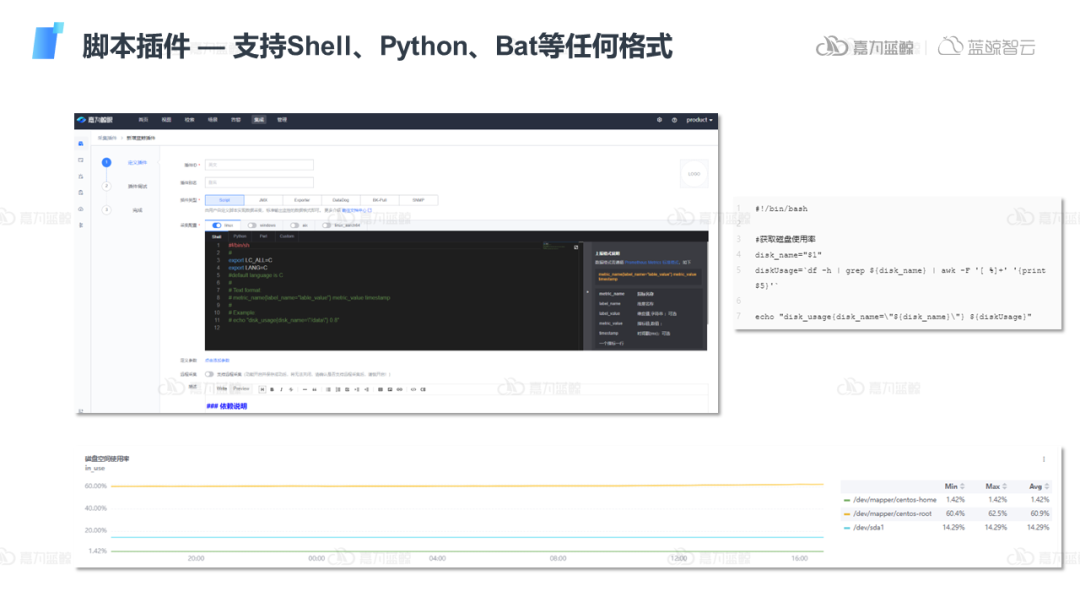Click orange swatch for centos-root series

point(847,514)
